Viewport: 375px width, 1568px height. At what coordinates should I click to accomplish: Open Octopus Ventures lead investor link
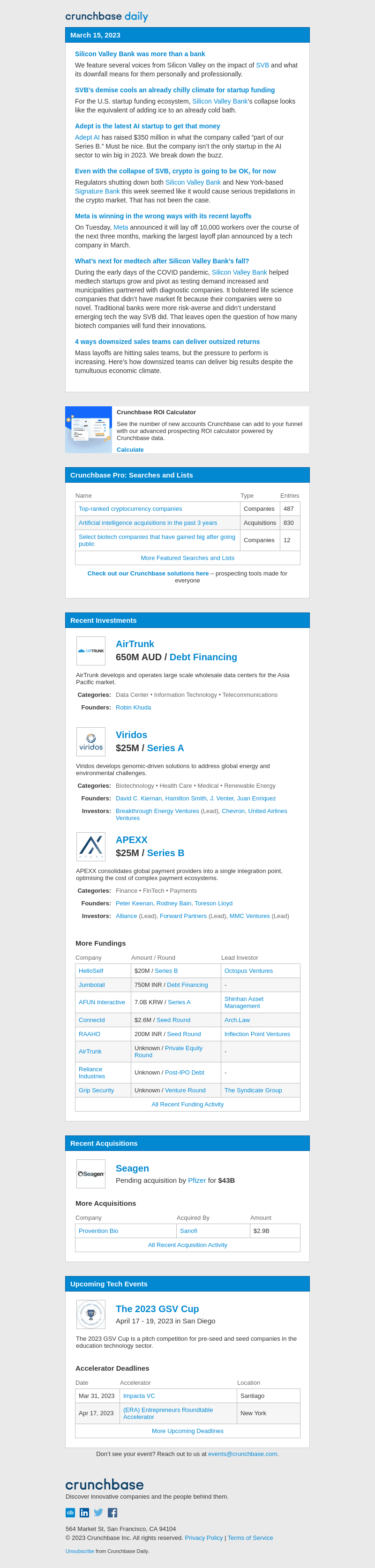[x=248, y=971]
